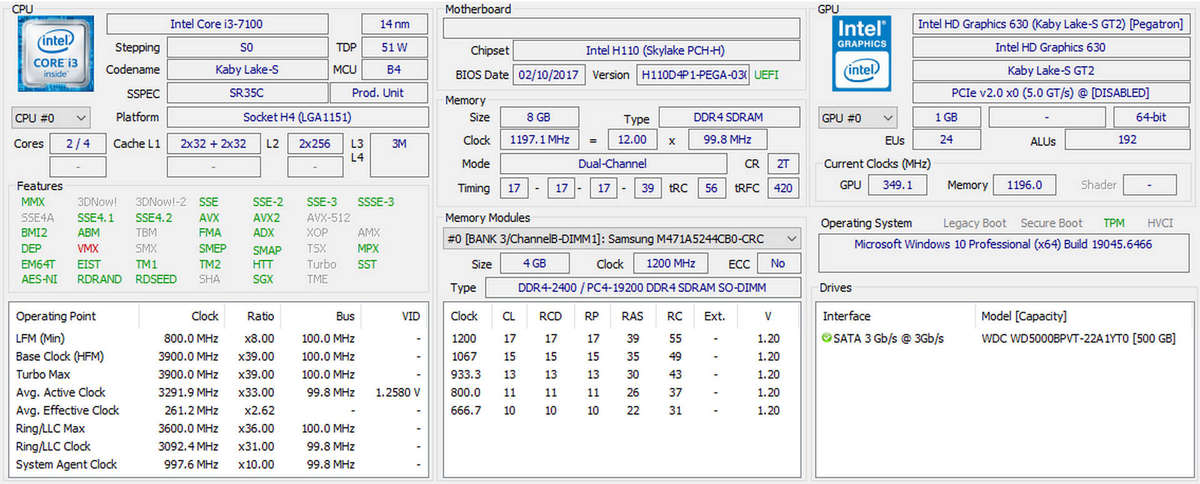Select the 1067 memory timing row

tap(622, 356)
